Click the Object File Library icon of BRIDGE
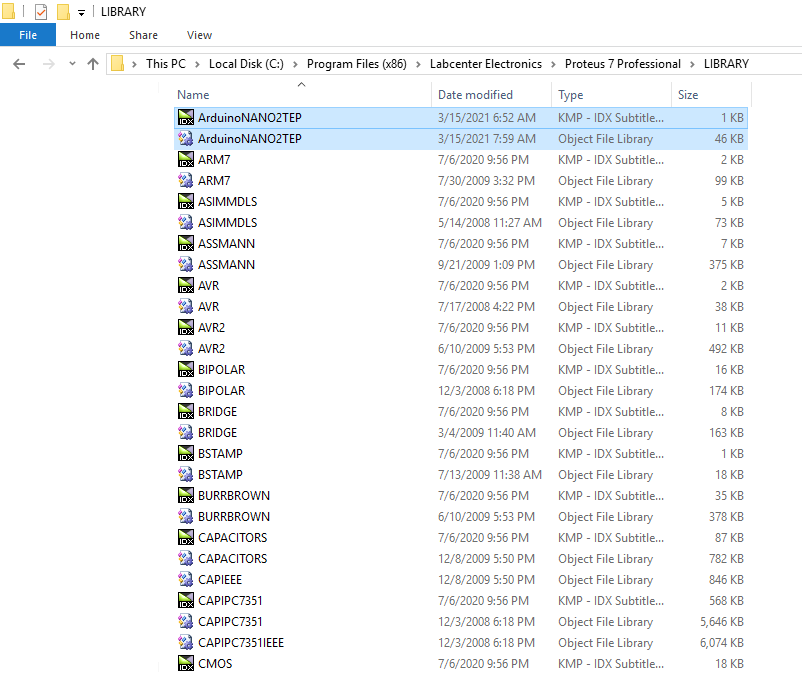Viewport: 802px width, 676px height. click(186, 432)
